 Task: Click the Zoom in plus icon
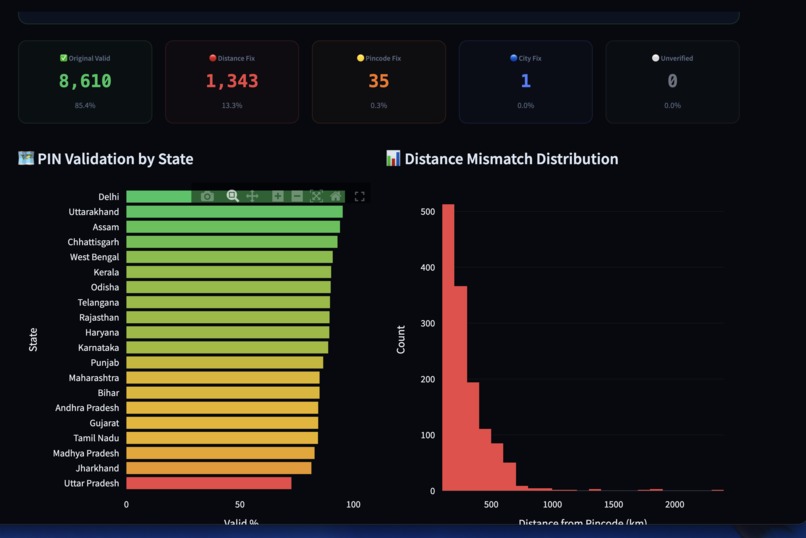click(x=278, y=196)
